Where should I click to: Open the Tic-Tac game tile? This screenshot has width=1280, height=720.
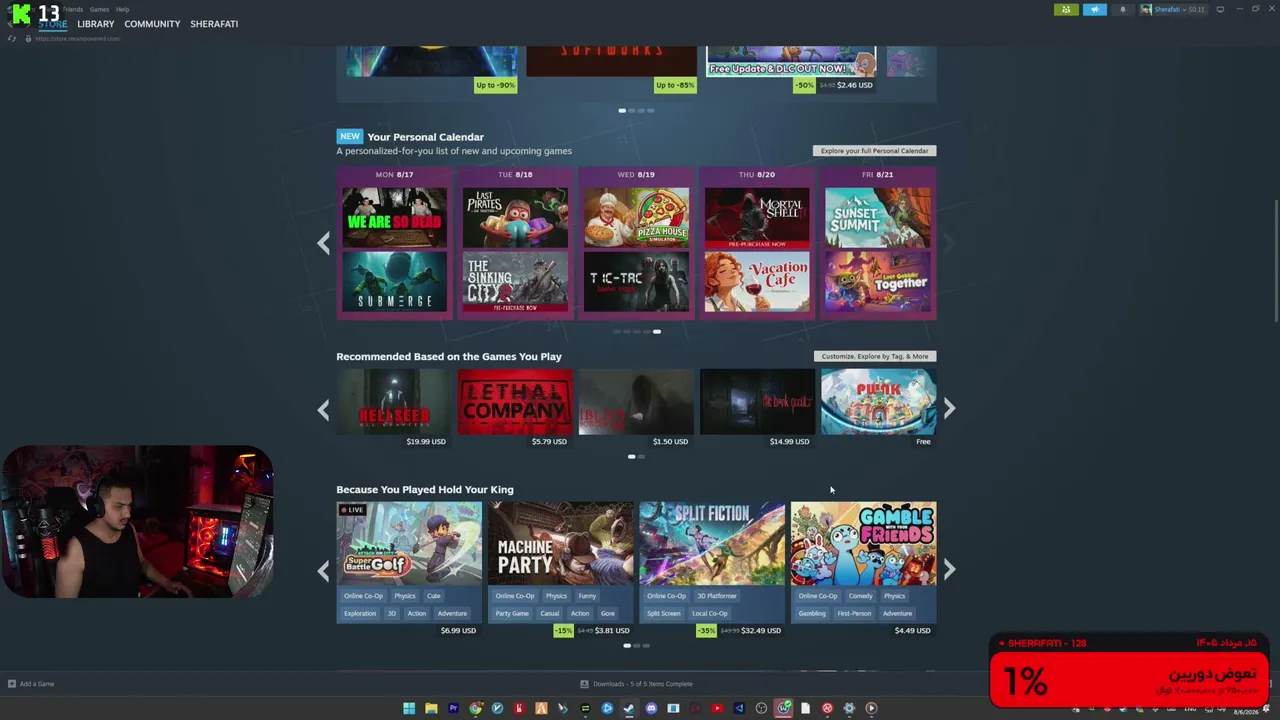636,281
